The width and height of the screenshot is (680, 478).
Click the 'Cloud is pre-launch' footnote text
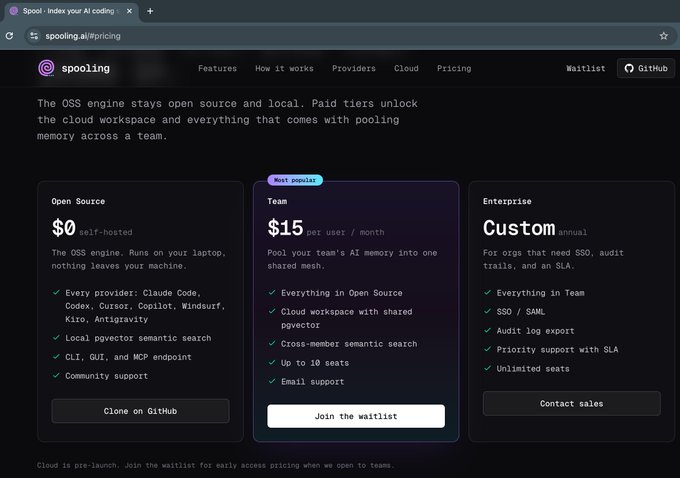216,465
